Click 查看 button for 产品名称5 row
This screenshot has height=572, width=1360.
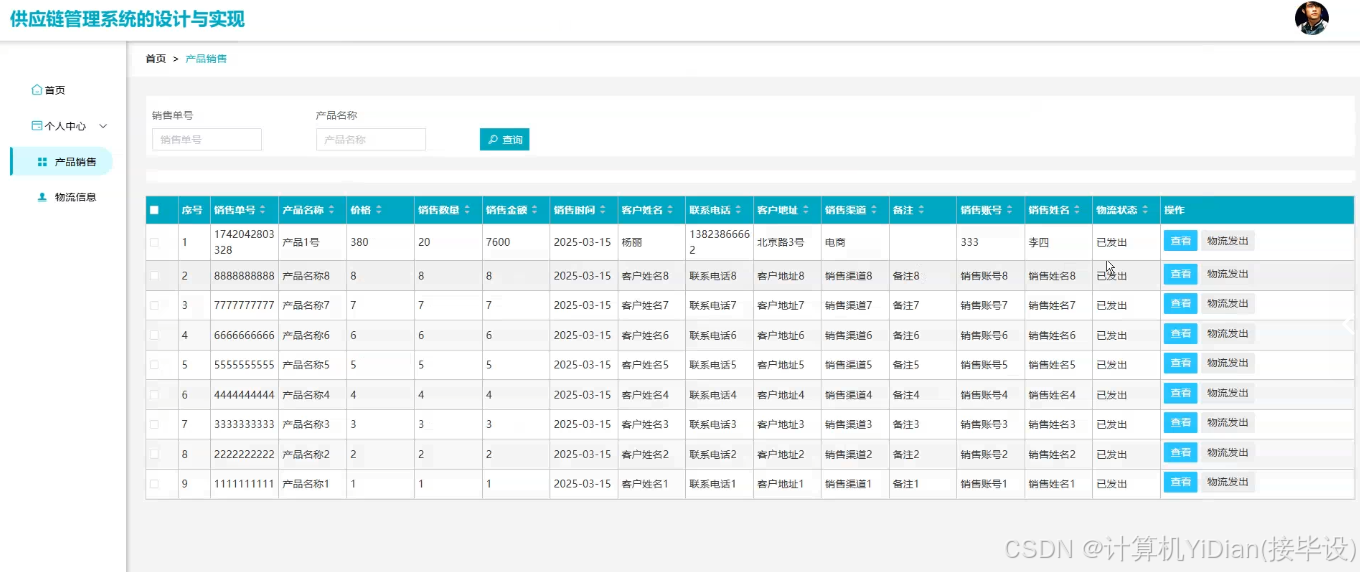[1180, 363]
